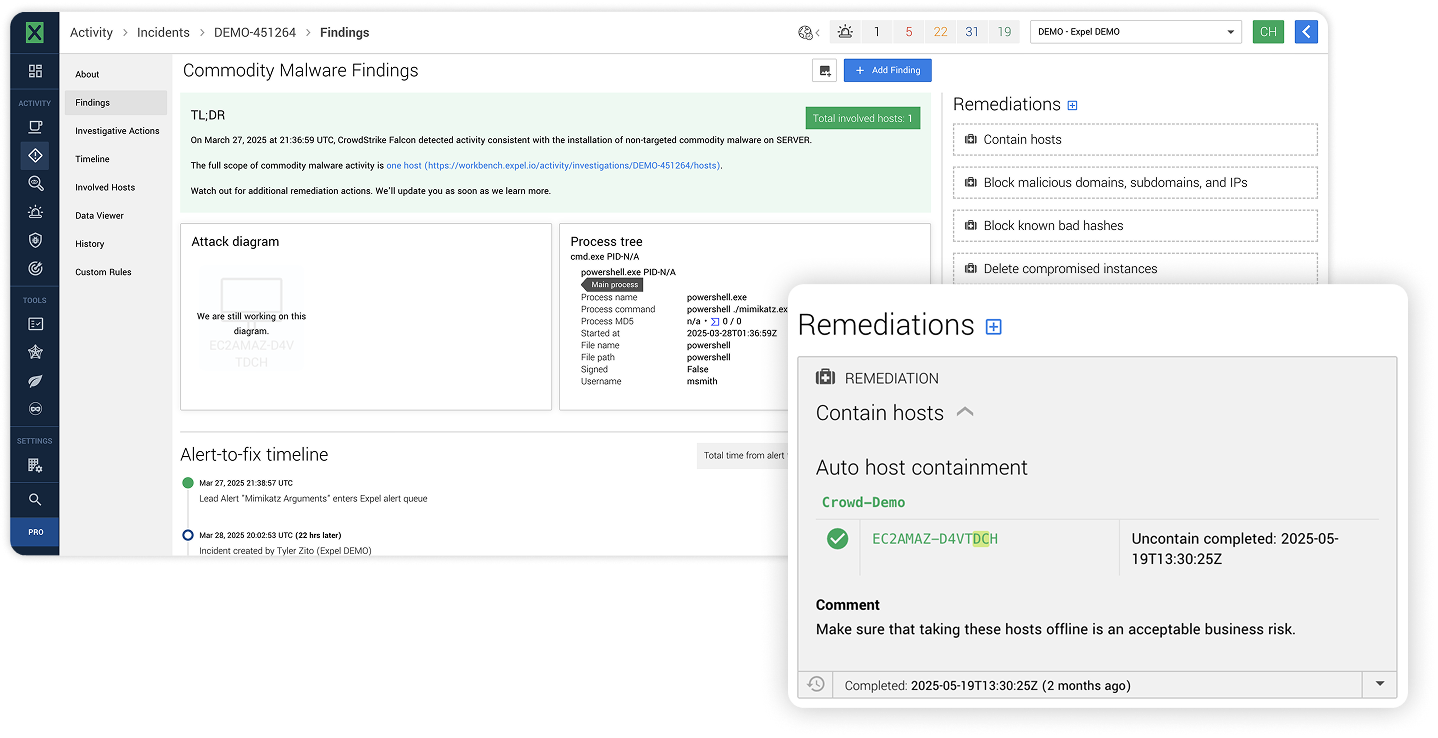Image resolution: width=1438 pixels, height=738 pixels.
Task: Open the target bullseye icon in sidebar
Action: 35,268
